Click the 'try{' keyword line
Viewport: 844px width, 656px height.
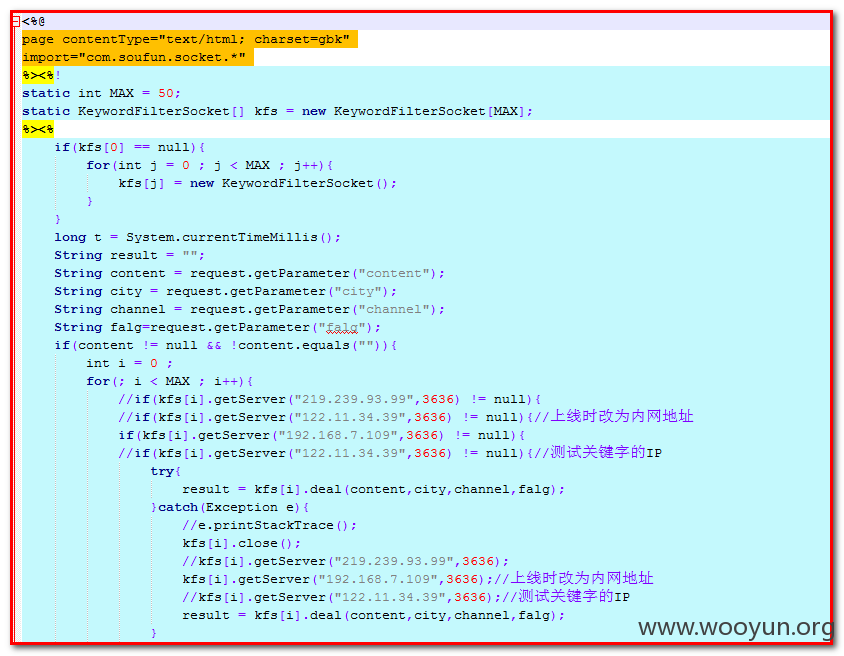(166, 471)
